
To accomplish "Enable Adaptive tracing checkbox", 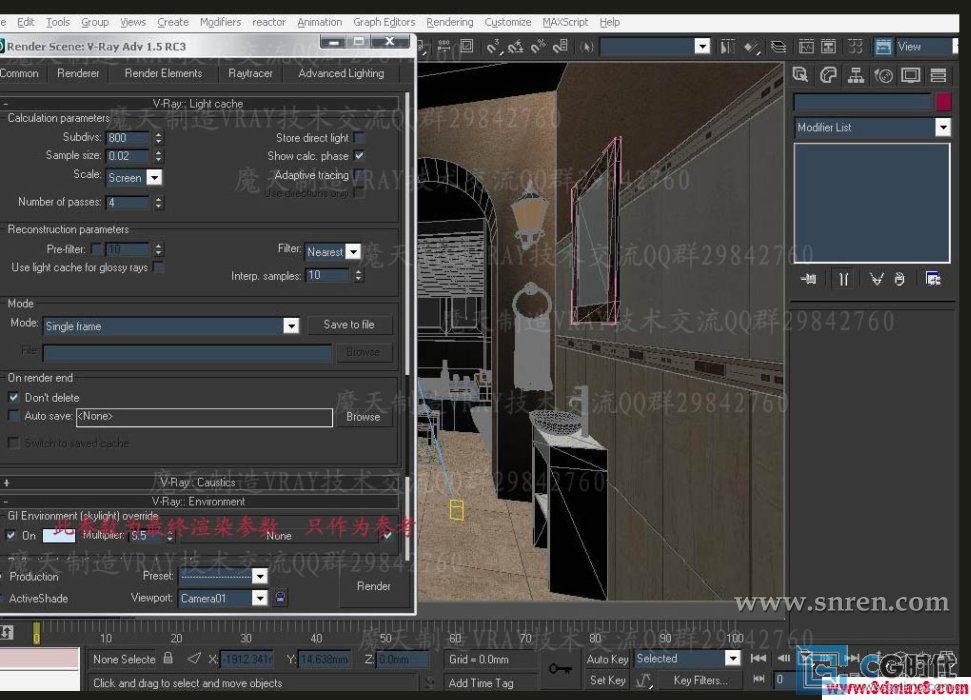I will [359, 175].
